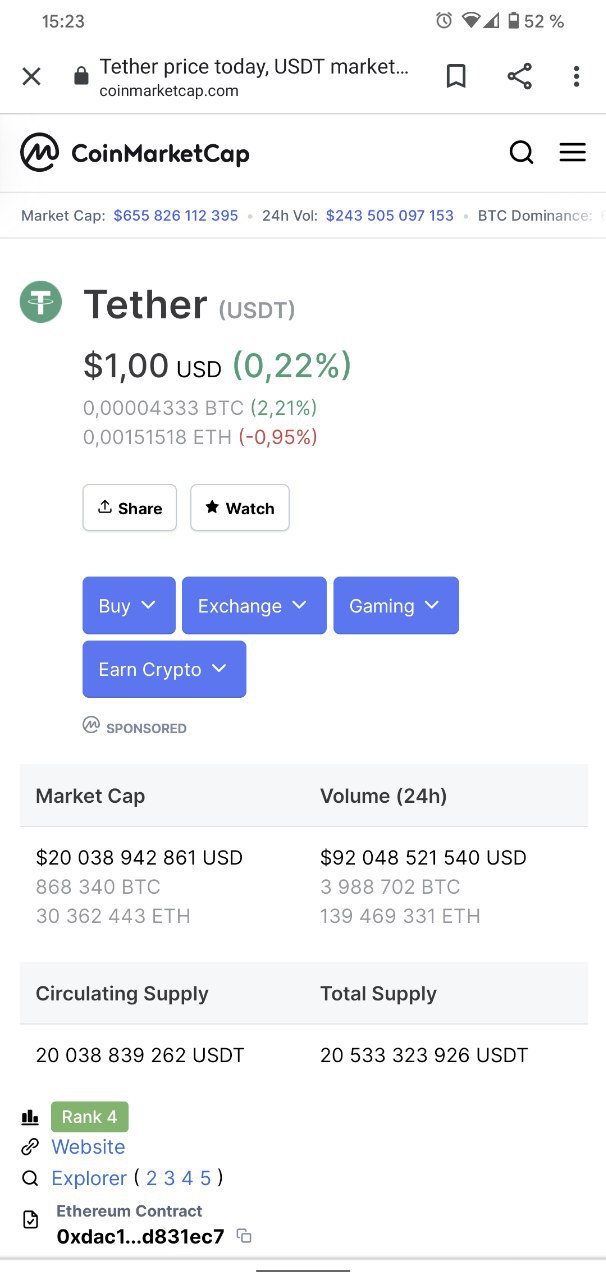Tap the green Rank 4 badge
The width and height of the screenshot is (606, 1280).
90,1117
